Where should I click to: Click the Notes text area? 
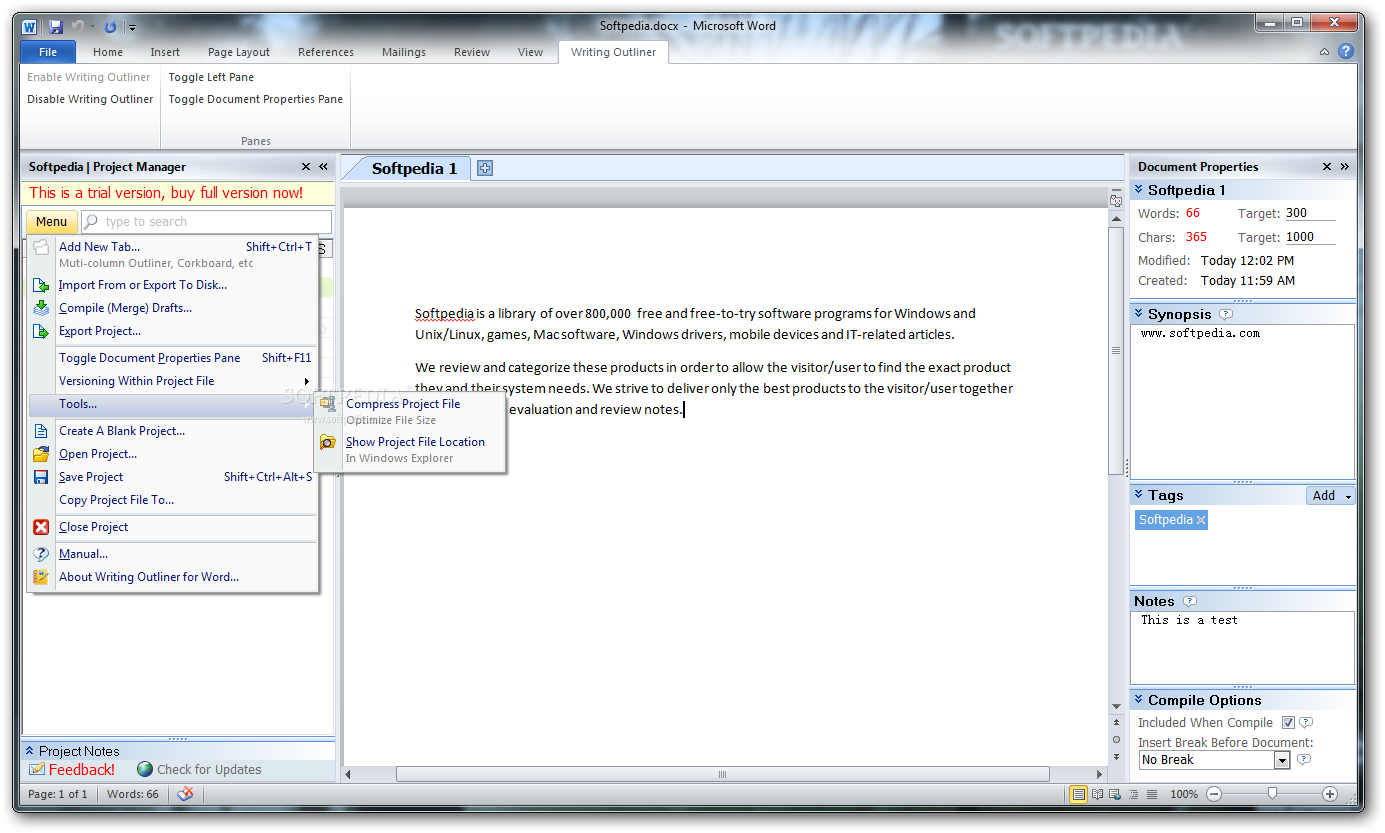1242,648
